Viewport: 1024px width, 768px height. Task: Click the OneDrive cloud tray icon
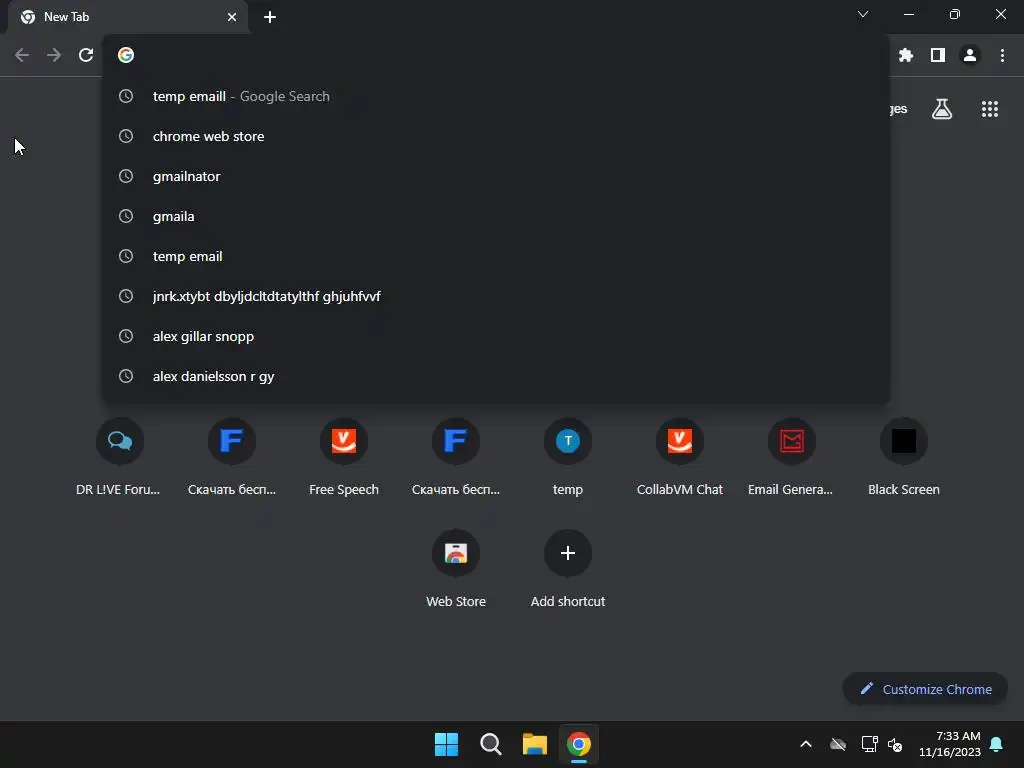point(838,744)
